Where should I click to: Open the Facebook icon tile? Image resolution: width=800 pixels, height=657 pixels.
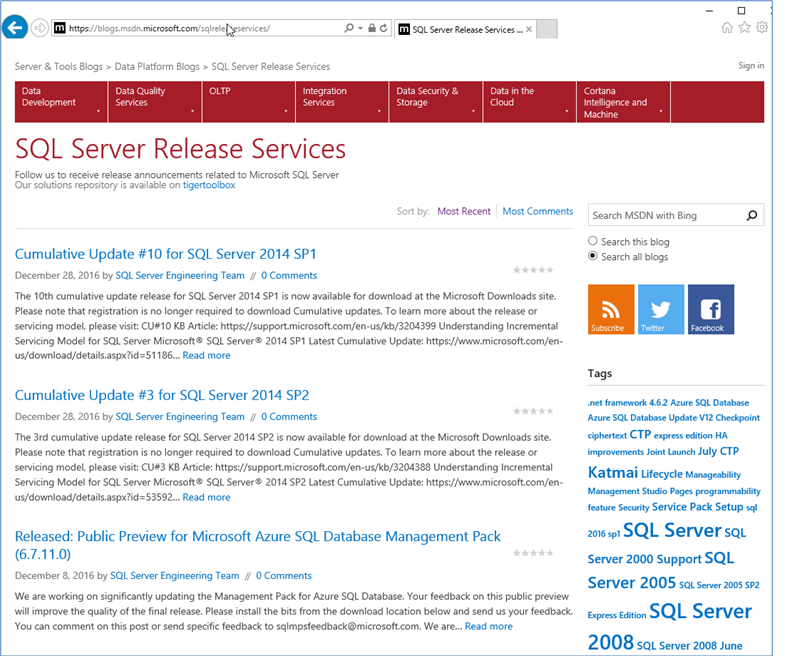click(711, 309)
